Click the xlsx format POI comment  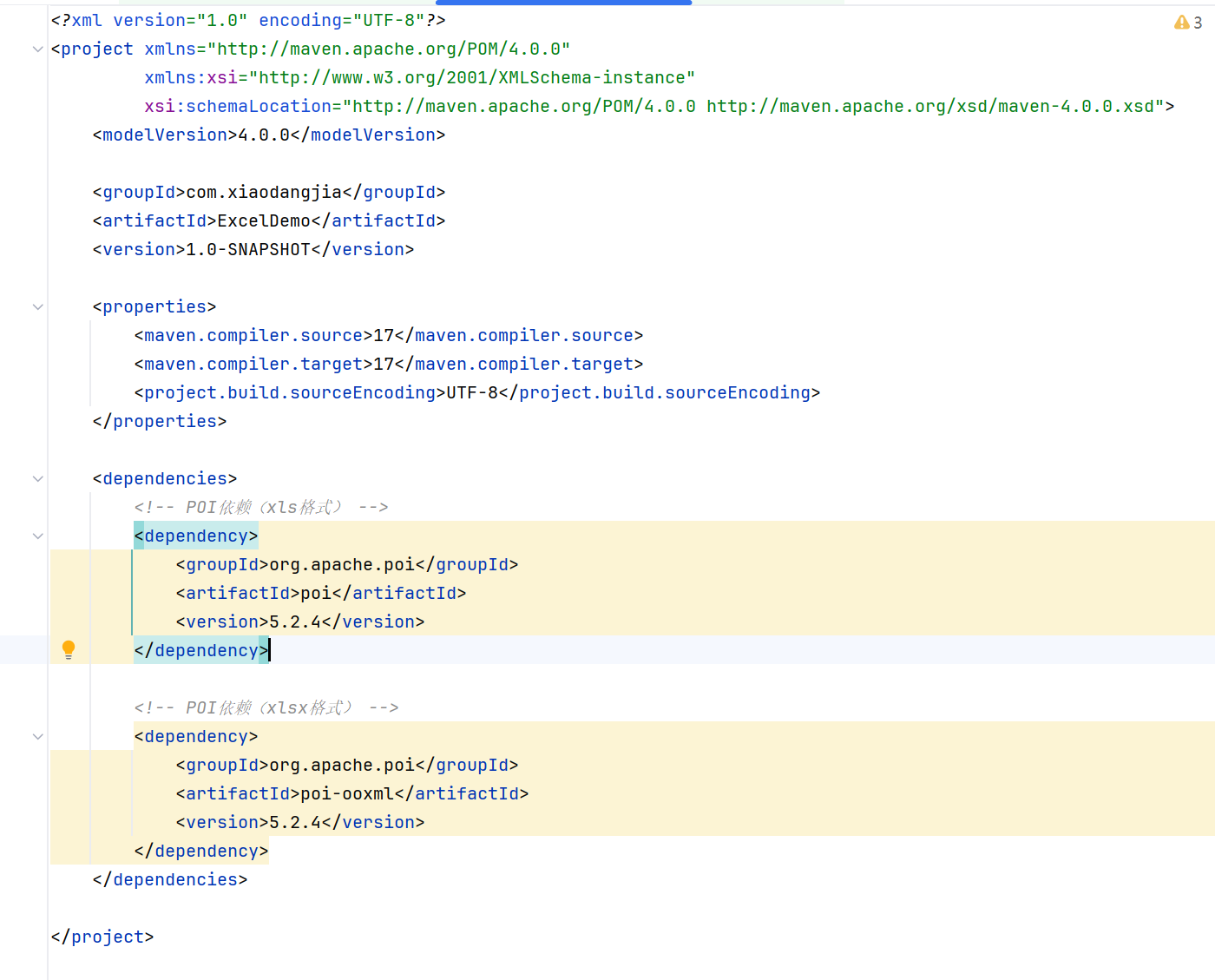(x=266, y=707)
